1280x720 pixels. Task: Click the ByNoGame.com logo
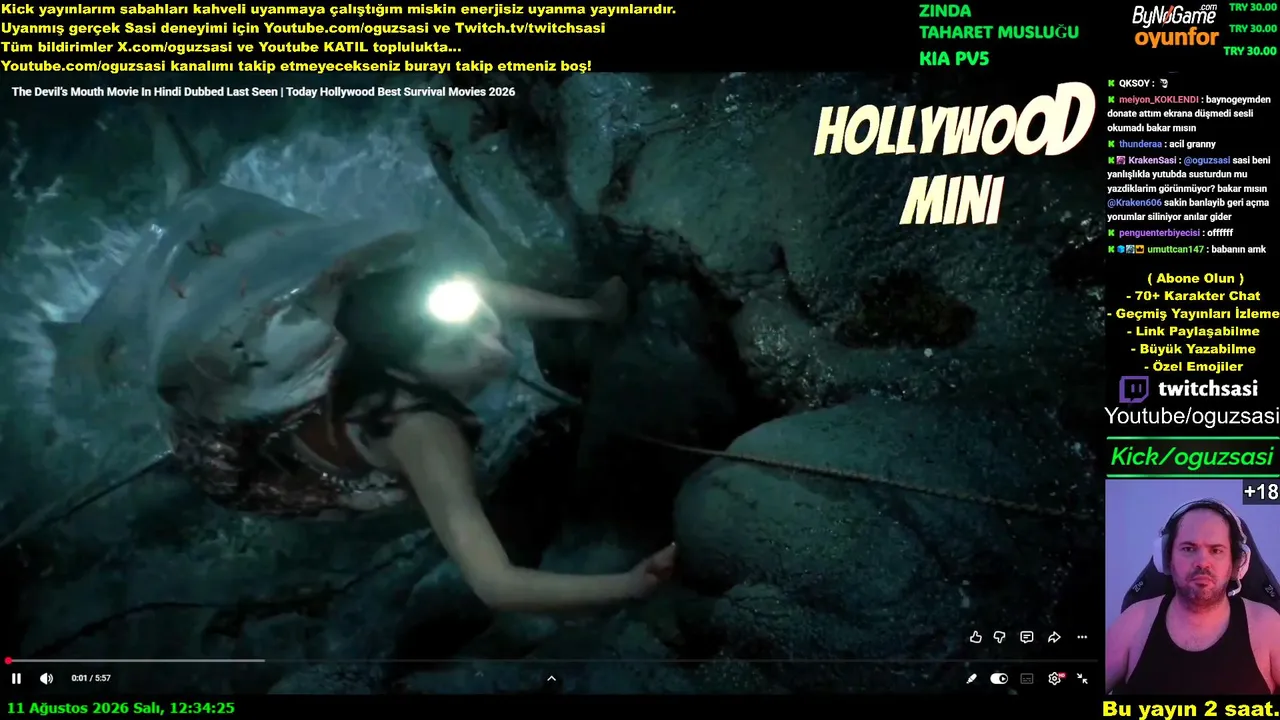pyautogui.click(x=1174, y=15)
